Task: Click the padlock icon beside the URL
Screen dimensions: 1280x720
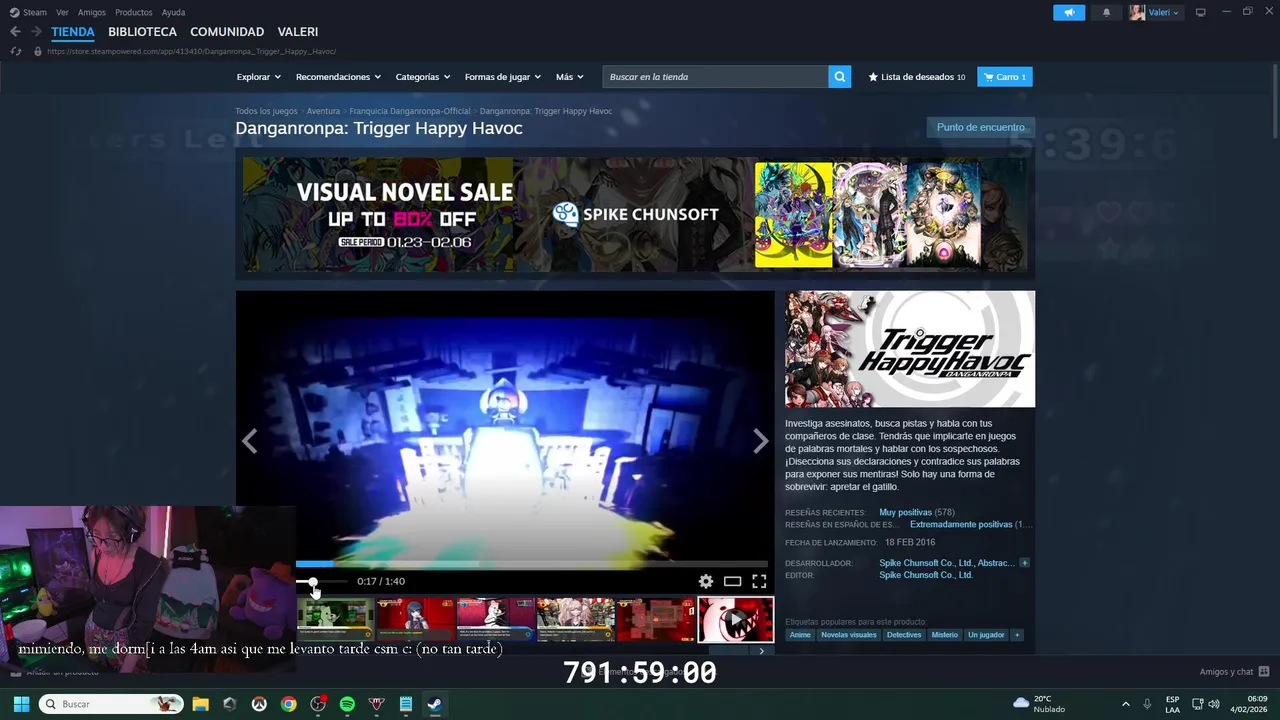Action: click(38, 51)
